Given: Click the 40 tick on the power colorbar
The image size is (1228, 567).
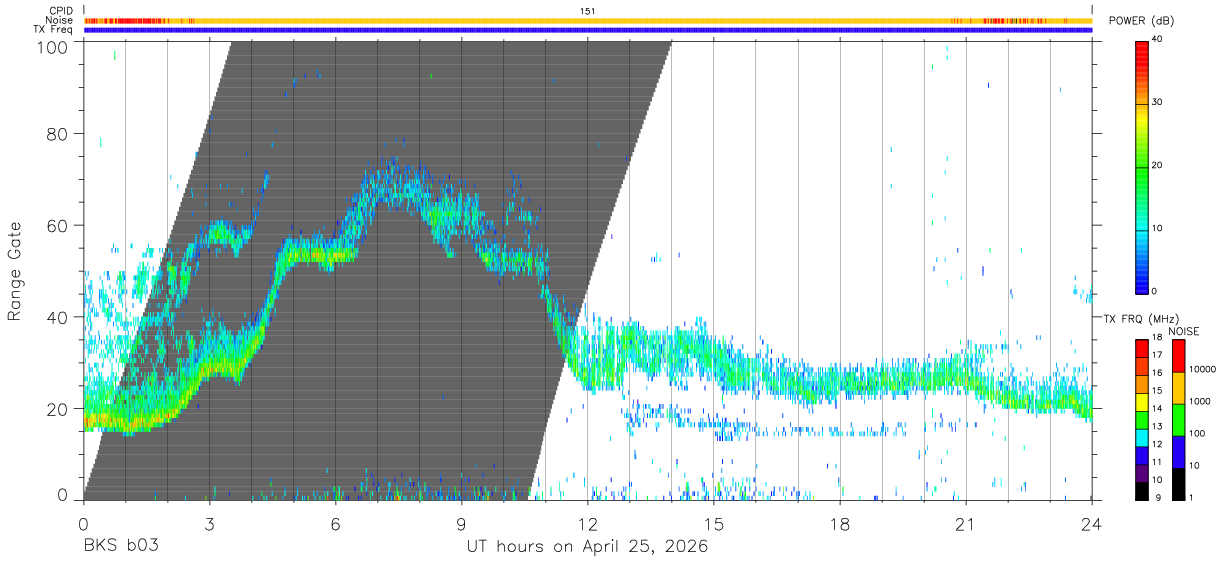Looking at the screenshot, I should [1157, 40].
